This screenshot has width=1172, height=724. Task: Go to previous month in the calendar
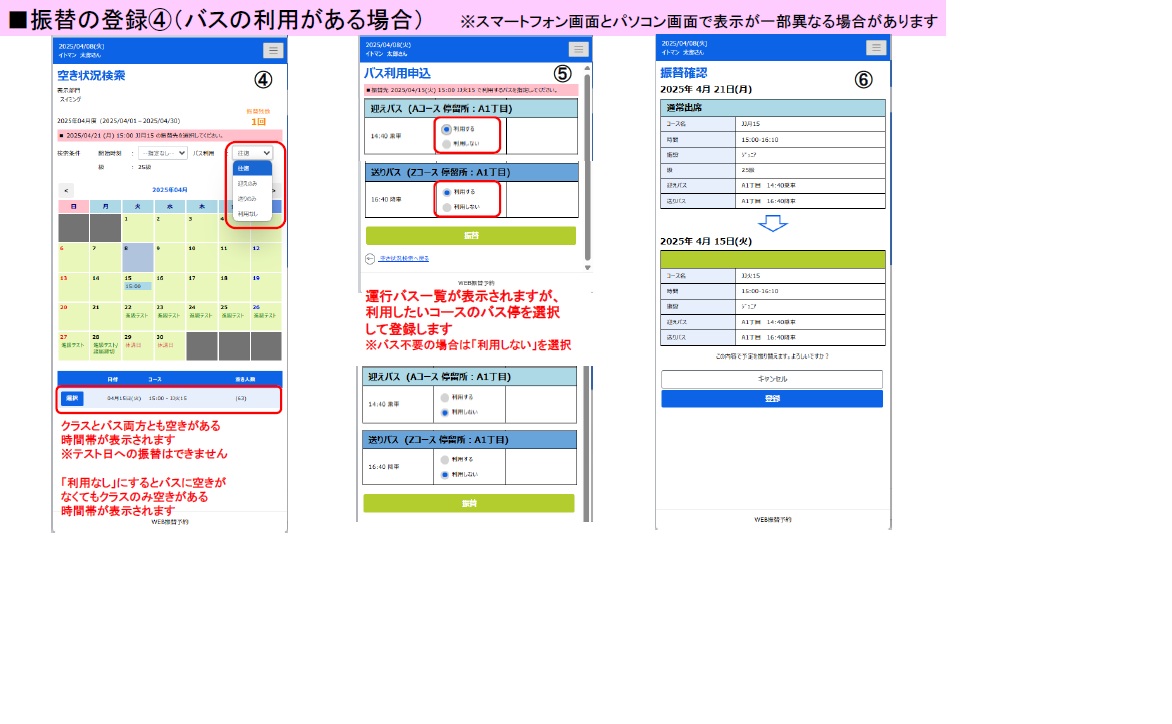tap(66, 190)
